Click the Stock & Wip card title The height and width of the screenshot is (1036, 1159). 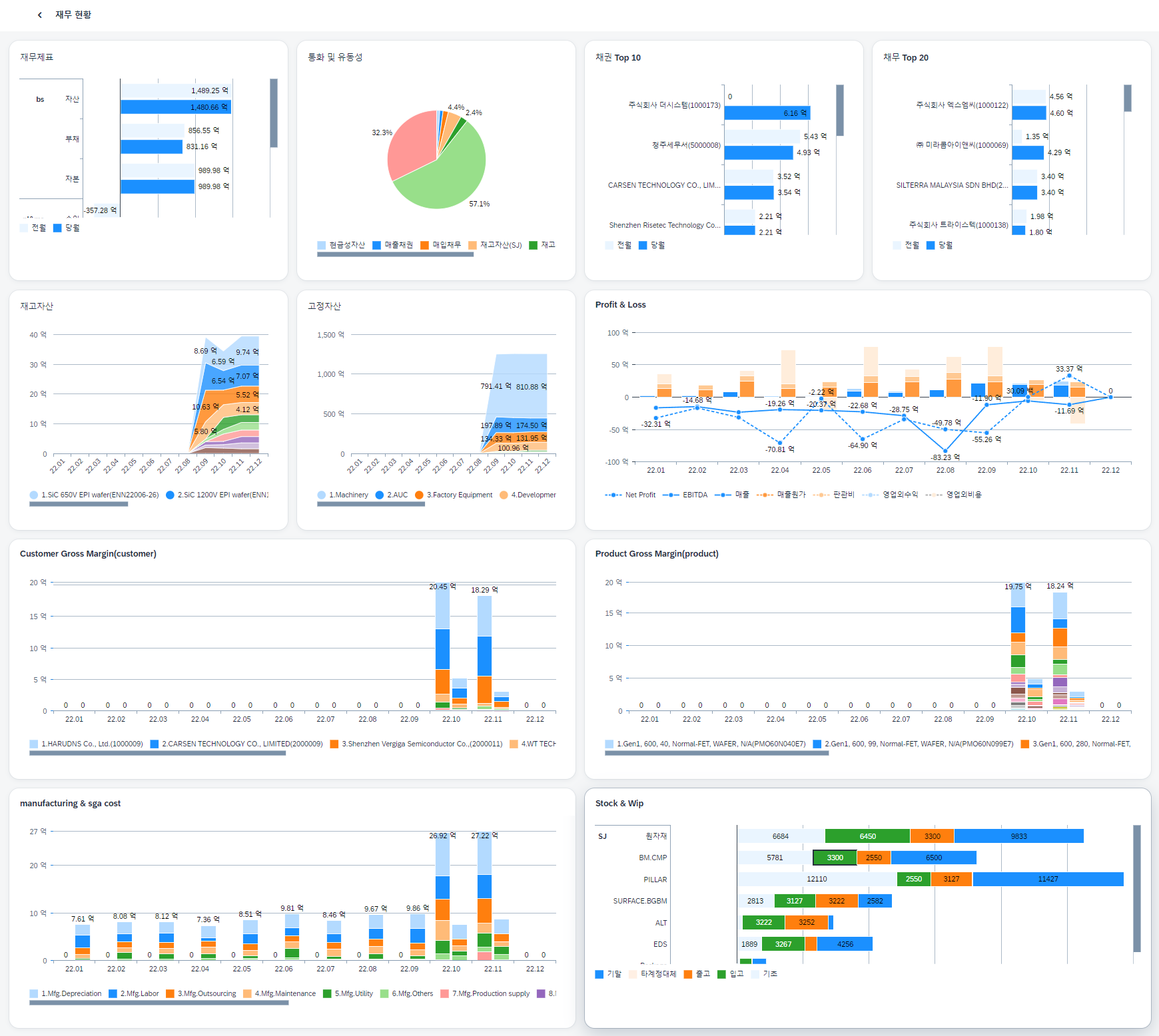click(619, 804)
